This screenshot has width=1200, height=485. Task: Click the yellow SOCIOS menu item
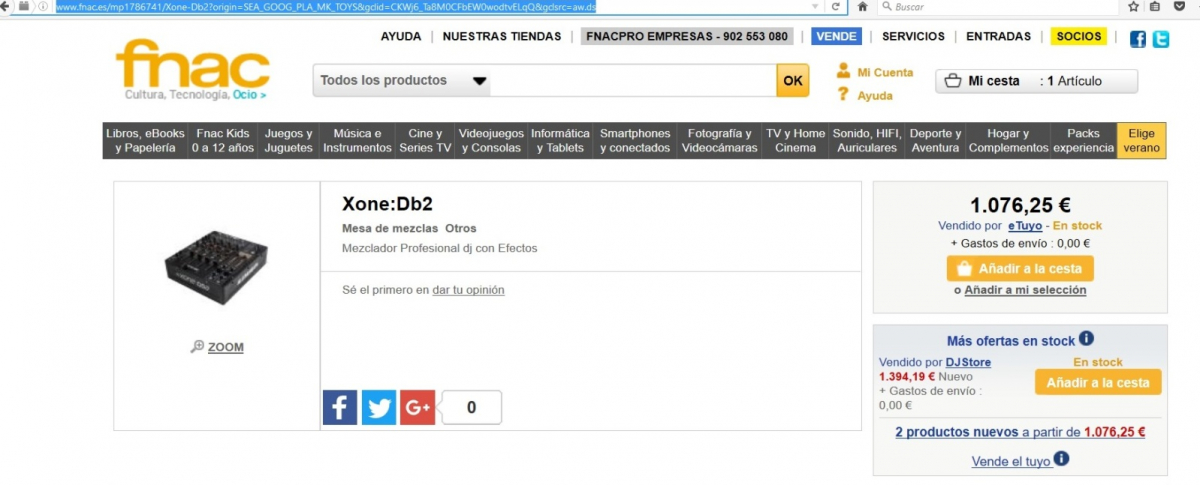click(x=1079, y=37)
